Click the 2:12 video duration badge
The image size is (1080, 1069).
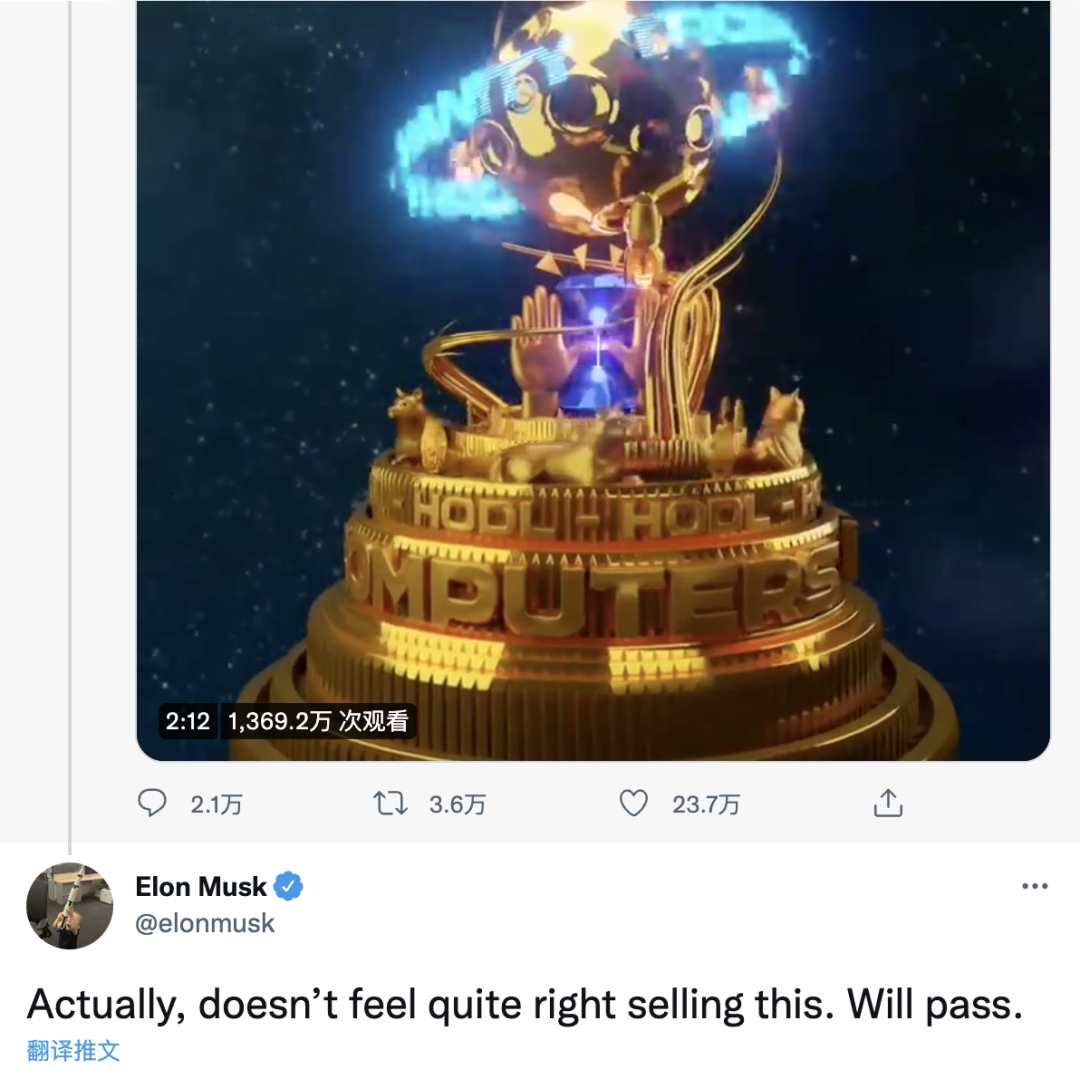[x=187, y=721]
